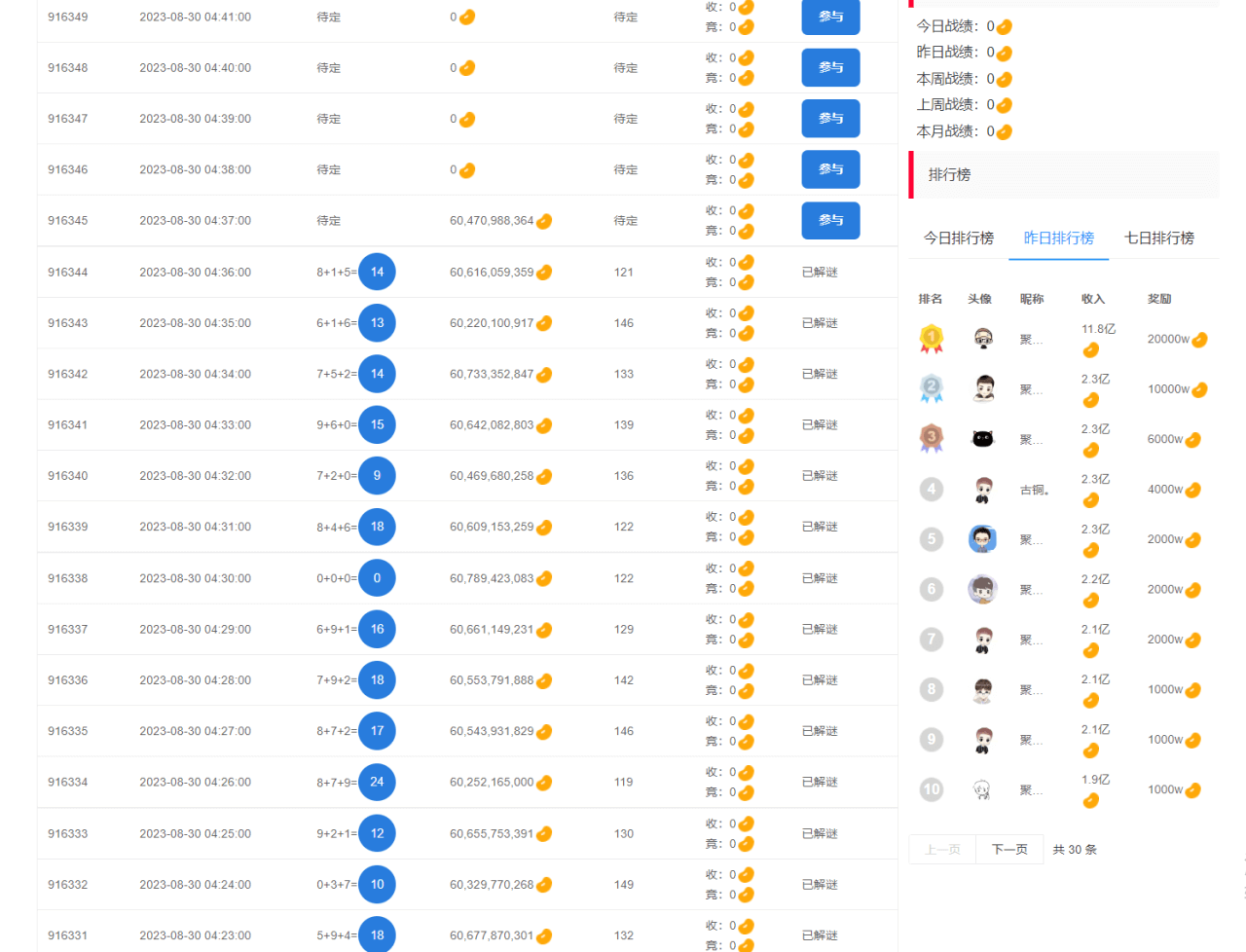The image size is (1246, 952).
Task: Click 已解谜 status in row 916338
Action: (820, 578)
